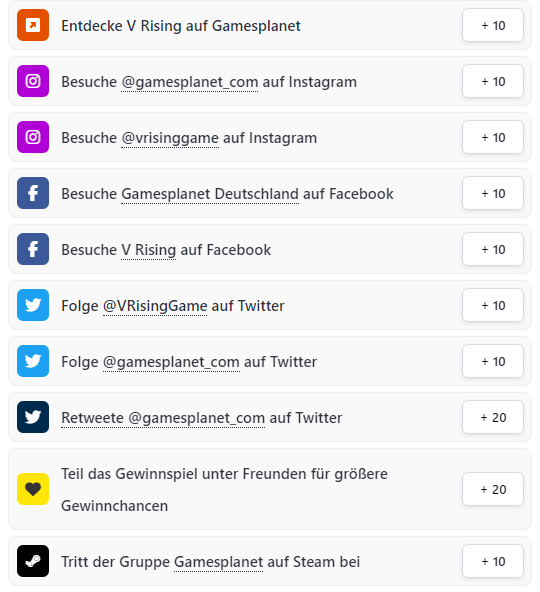
Task: Claim +20 for sharing the Gewinnspiel
Action: click(x=493, y=489)
